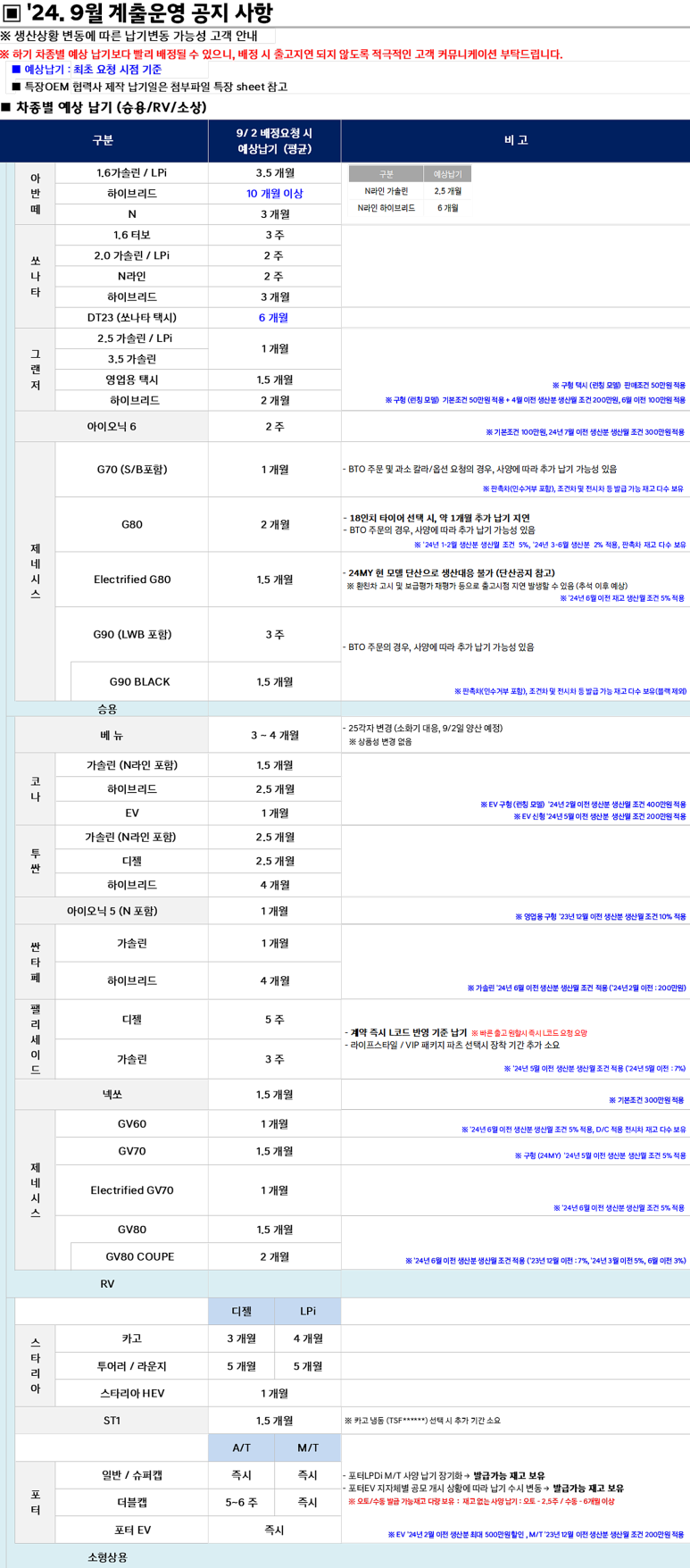The width and height of the screenshot is (690, 1568).
Task: Select the title '24. 9월 계출운영 공지 사항
Action: coord(138,13)
